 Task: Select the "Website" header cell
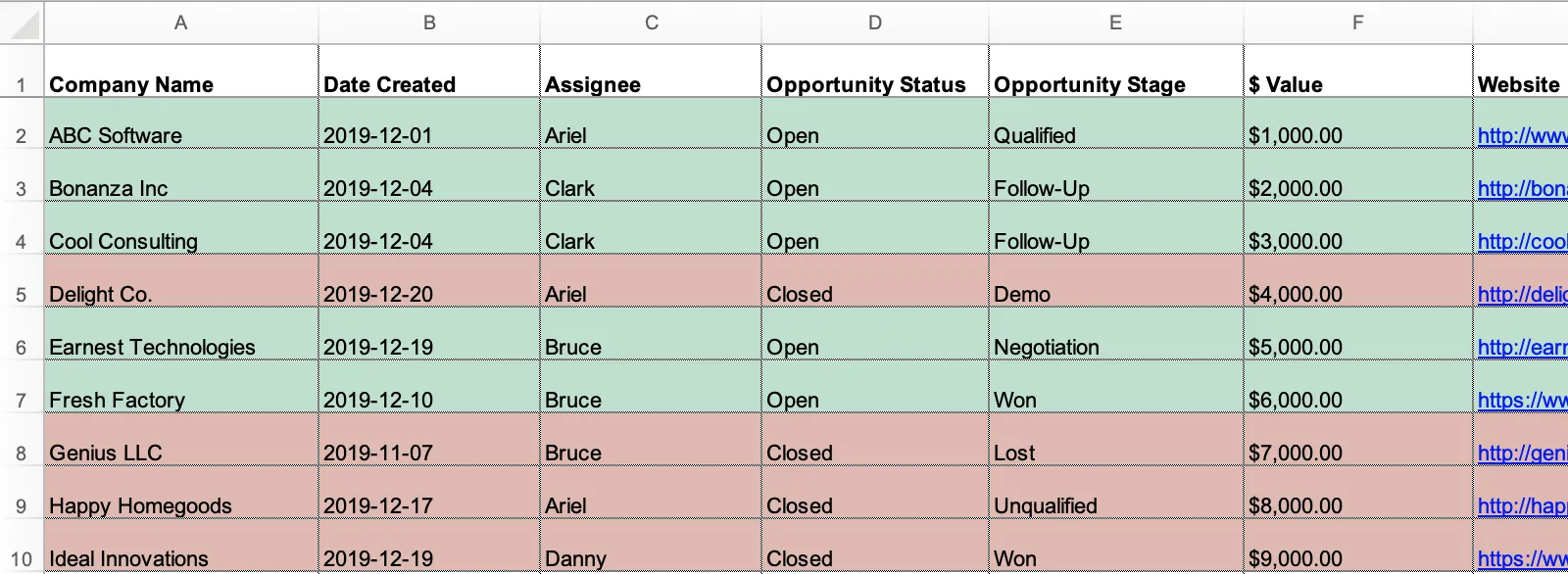click(x=1518, y=84)
